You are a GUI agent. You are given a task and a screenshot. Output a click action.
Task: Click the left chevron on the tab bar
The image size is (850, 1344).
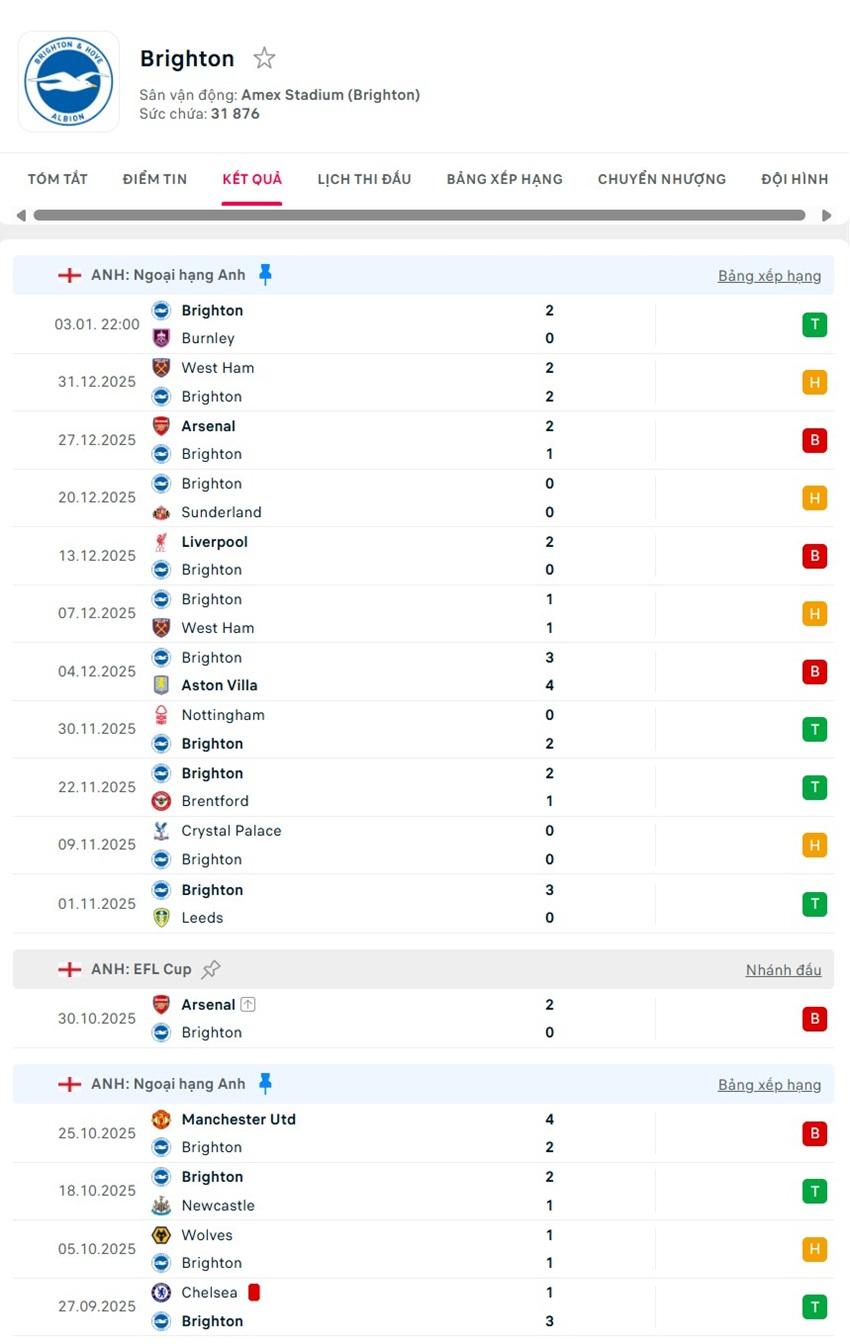21,214
